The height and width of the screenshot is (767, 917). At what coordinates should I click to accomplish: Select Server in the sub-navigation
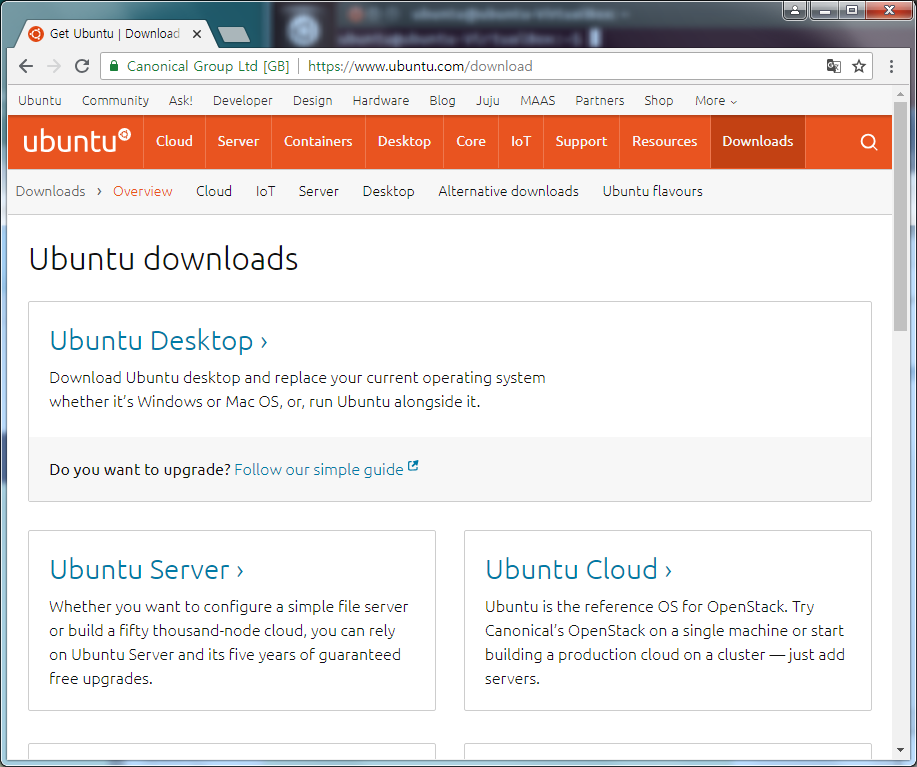pos(318,191)
